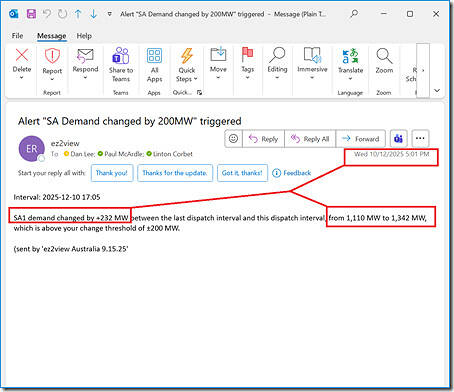This screenshot has width=454, height=392.
Task: Click the Translate icon
Action: click(x=350, y=56)
